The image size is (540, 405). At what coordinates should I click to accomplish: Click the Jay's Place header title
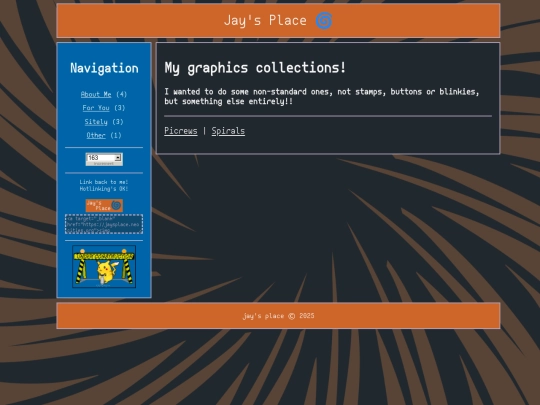(x=265, y=21)
